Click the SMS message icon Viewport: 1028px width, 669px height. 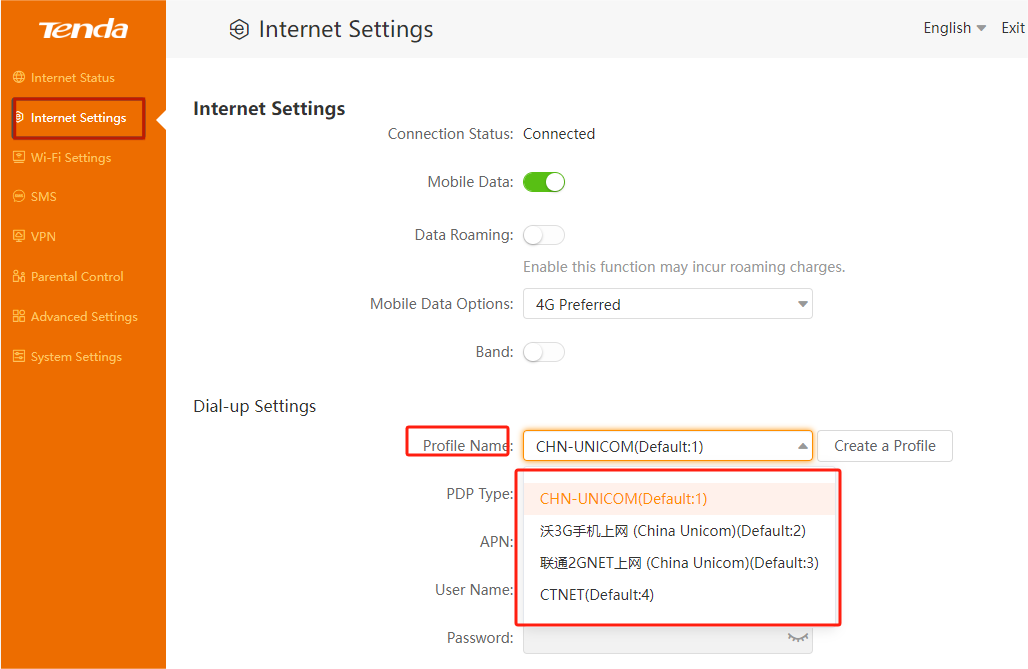click(19, 197)
